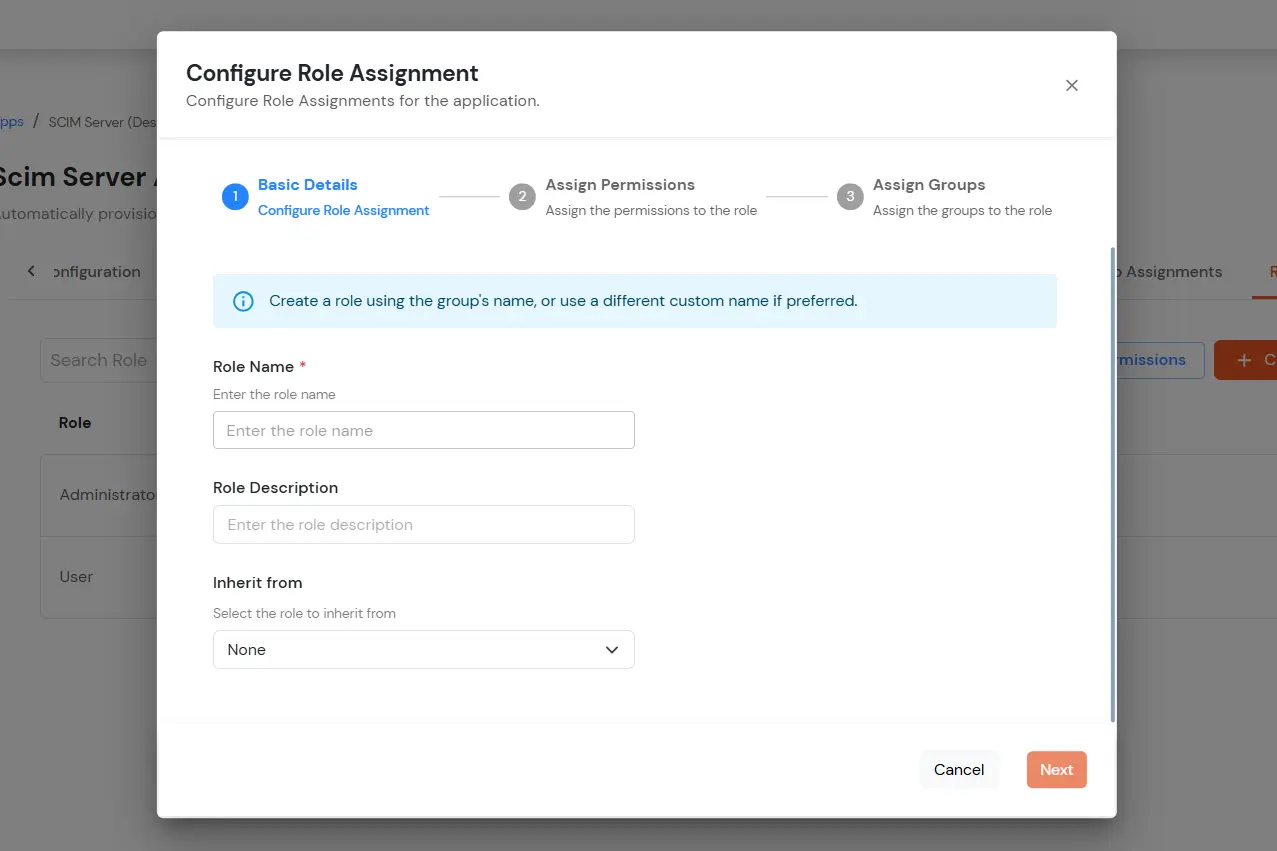This screenshot has width=1277, height=851.
Task: Click the Next button
Action: [x=1055, y=769]
